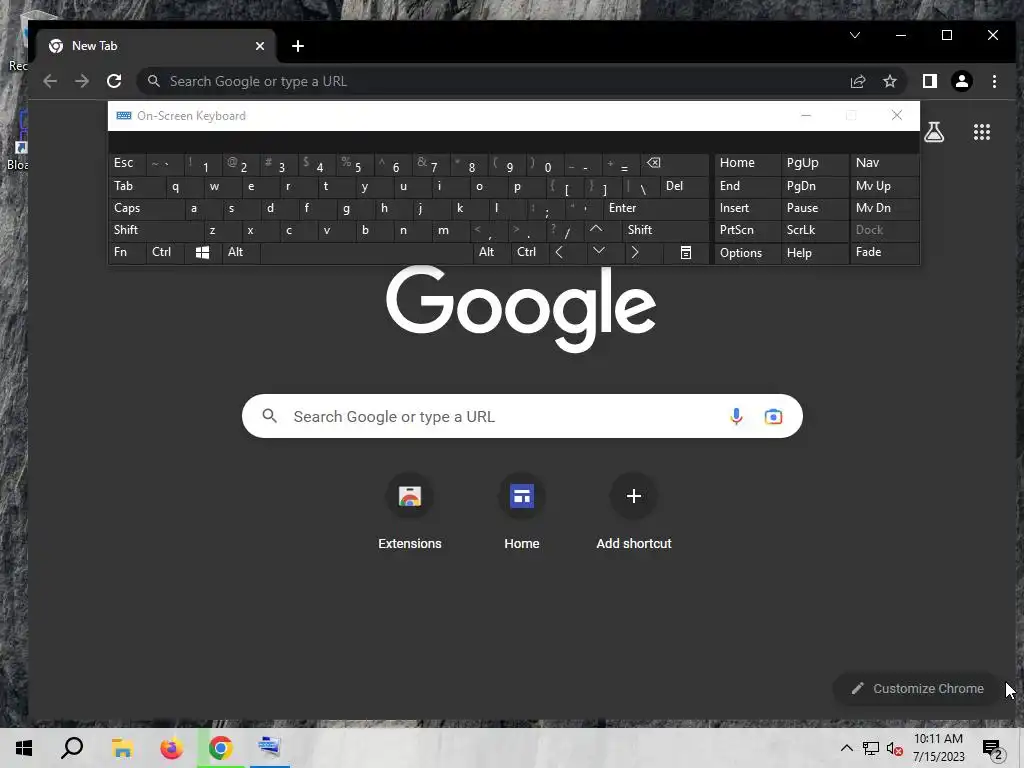
Task: Open the share this page icon
Action: pyautogui.click(x=857, y=81)
